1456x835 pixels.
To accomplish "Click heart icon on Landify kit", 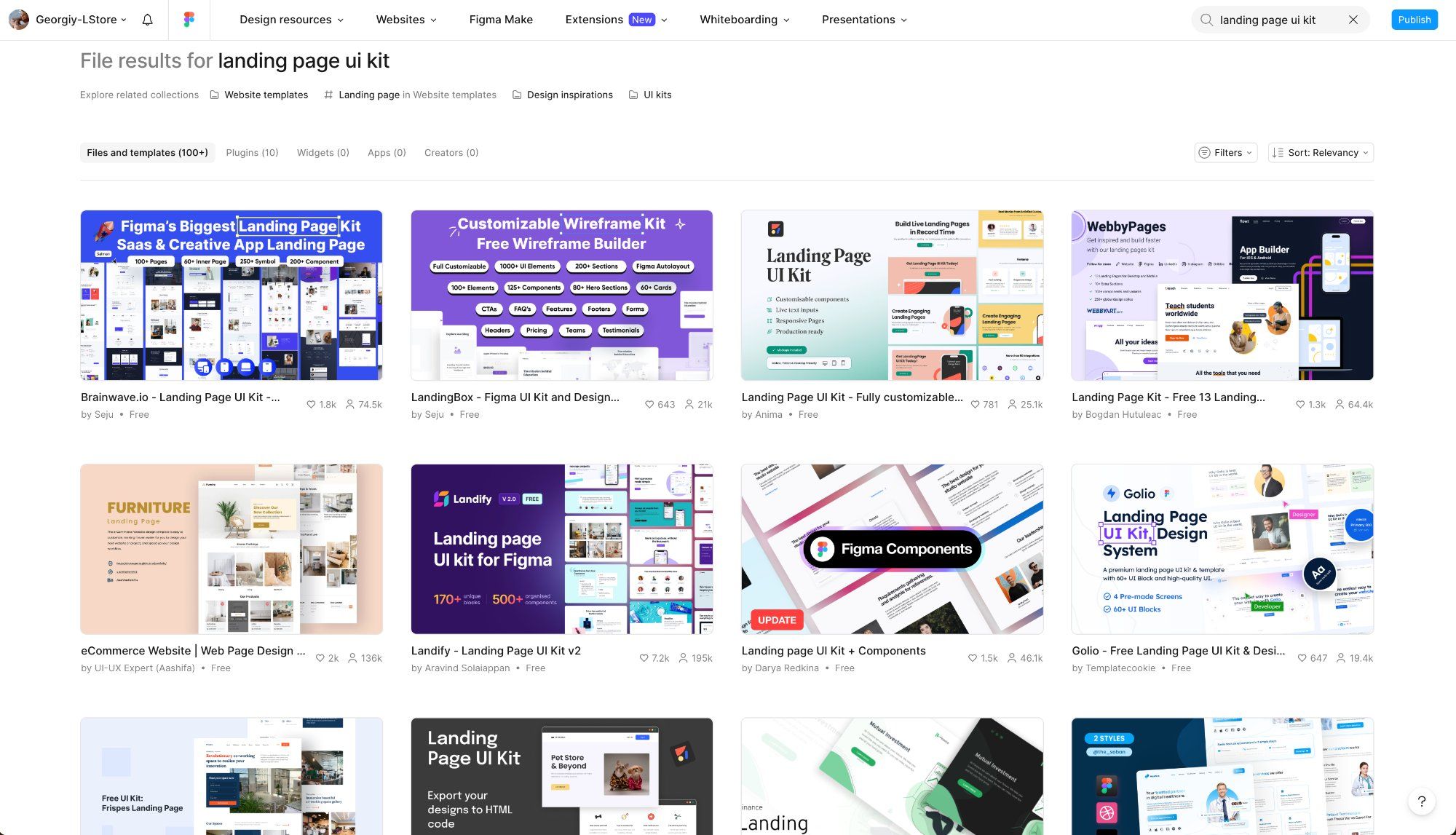I will tap(644, 658).
